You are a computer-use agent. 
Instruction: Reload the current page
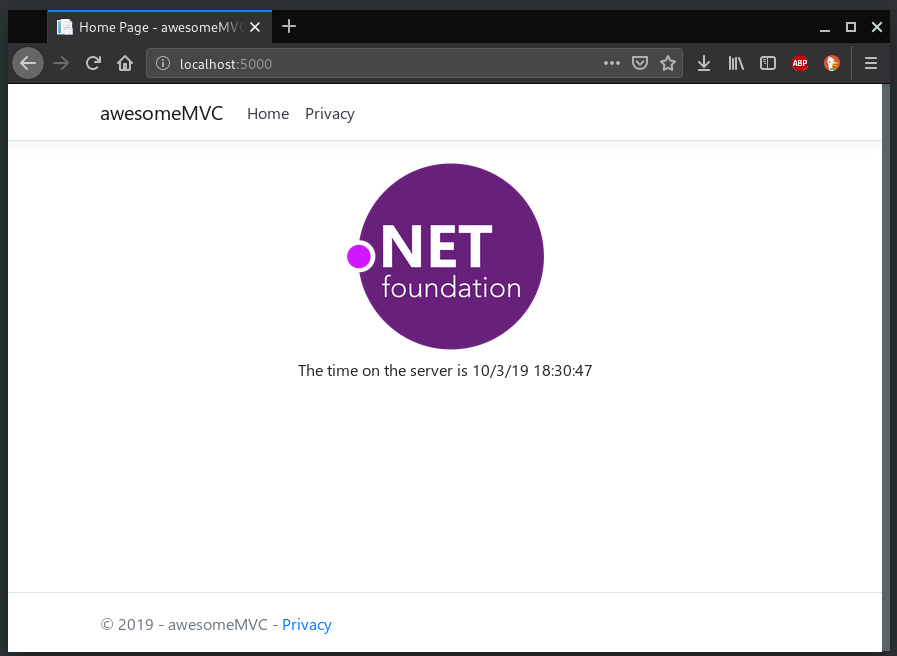[93, 63]
